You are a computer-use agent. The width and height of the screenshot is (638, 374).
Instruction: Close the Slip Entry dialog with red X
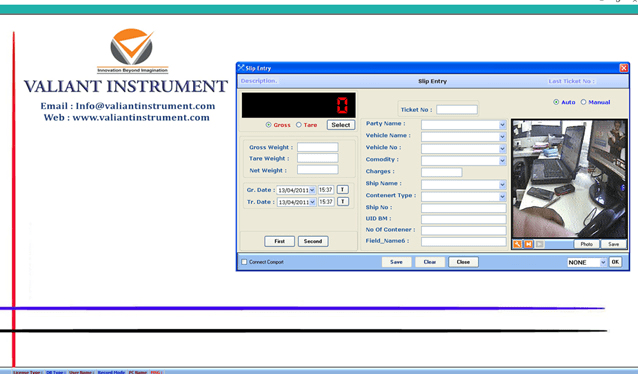(623, 68)
